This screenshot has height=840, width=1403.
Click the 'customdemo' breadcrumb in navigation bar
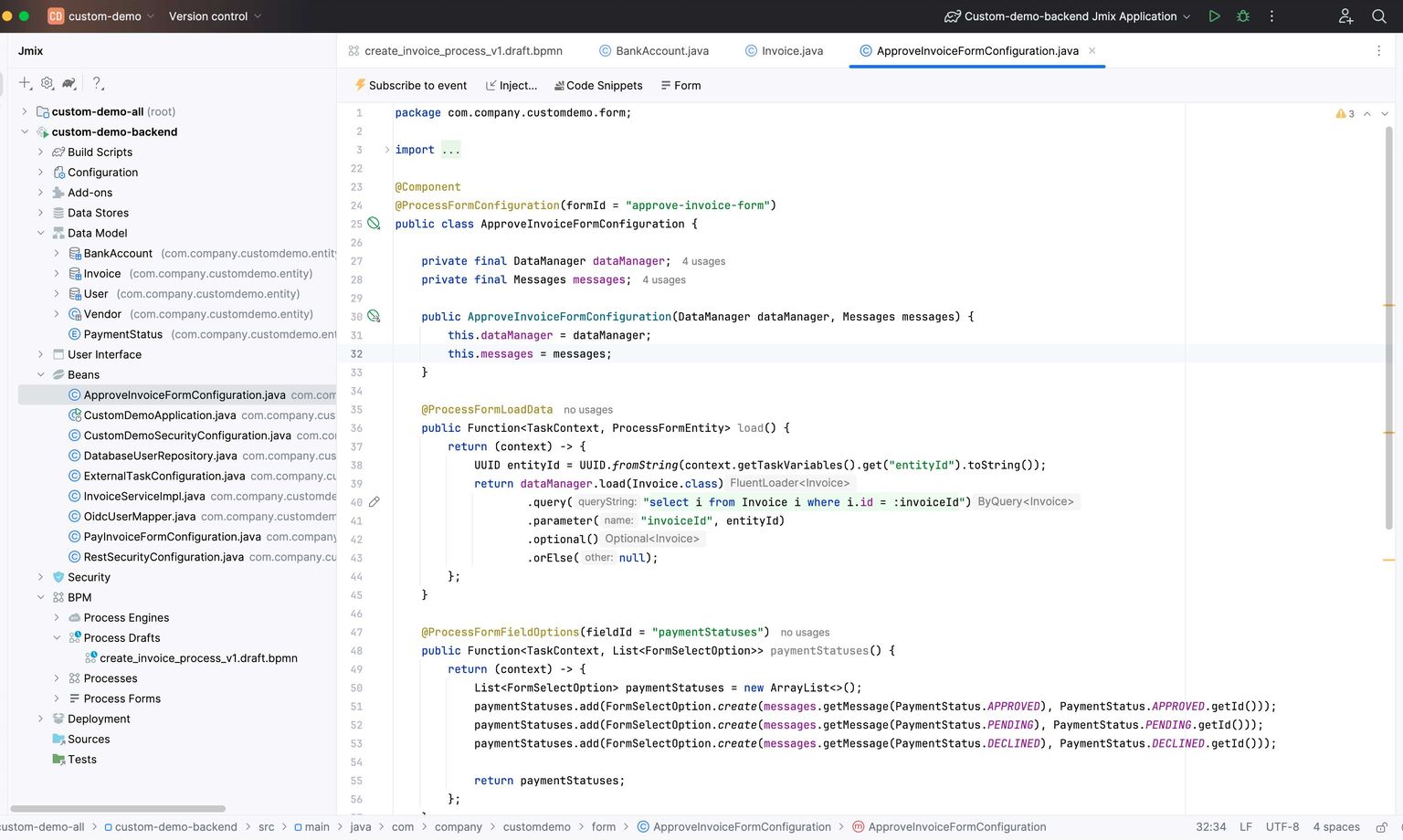[x=537, y=827]
